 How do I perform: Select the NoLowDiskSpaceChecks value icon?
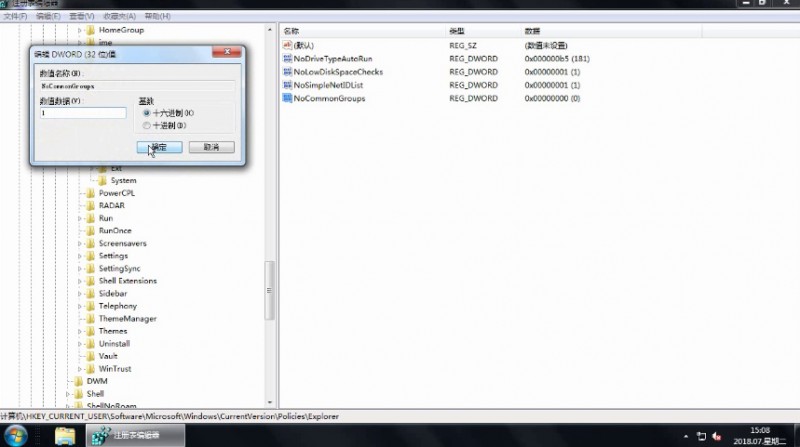click(287, 72)
